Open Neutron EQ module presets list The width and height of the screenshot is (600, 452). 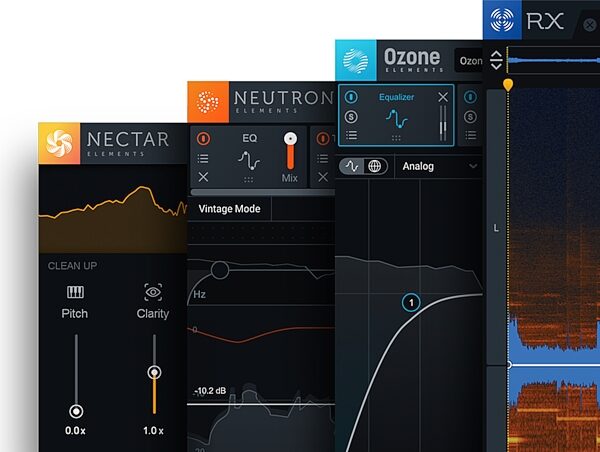[x=203, y=158]
